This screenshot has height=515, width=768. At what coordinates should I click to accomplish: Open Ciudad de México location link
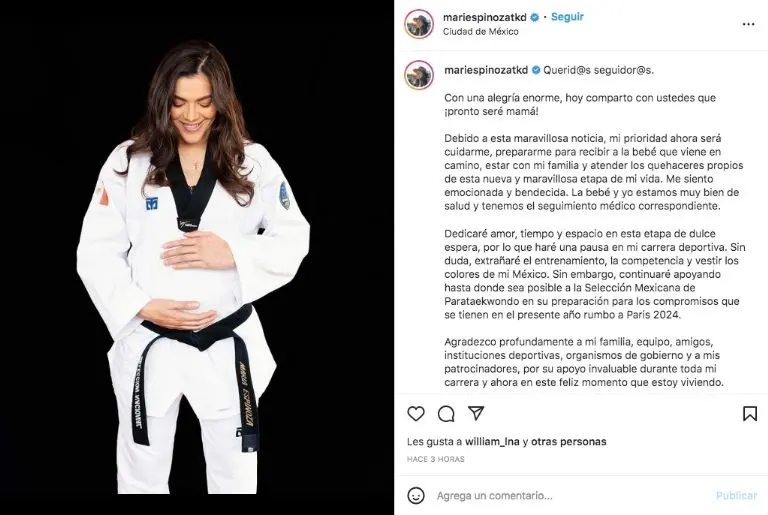[x=480, y=31]
